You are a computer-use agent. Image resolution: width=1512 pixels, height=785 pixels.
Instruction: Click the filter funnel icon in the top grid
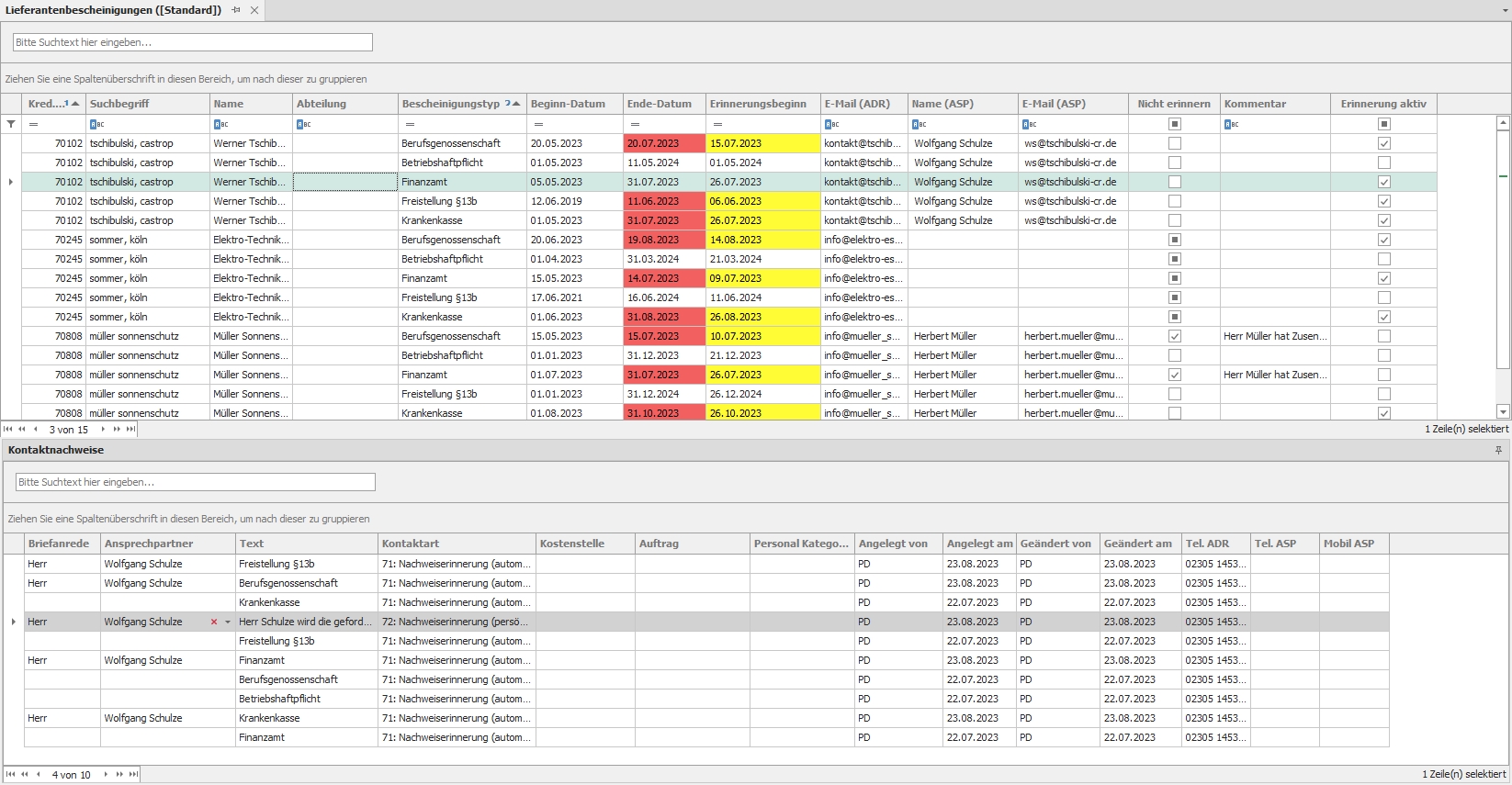[x=11, y=124]
